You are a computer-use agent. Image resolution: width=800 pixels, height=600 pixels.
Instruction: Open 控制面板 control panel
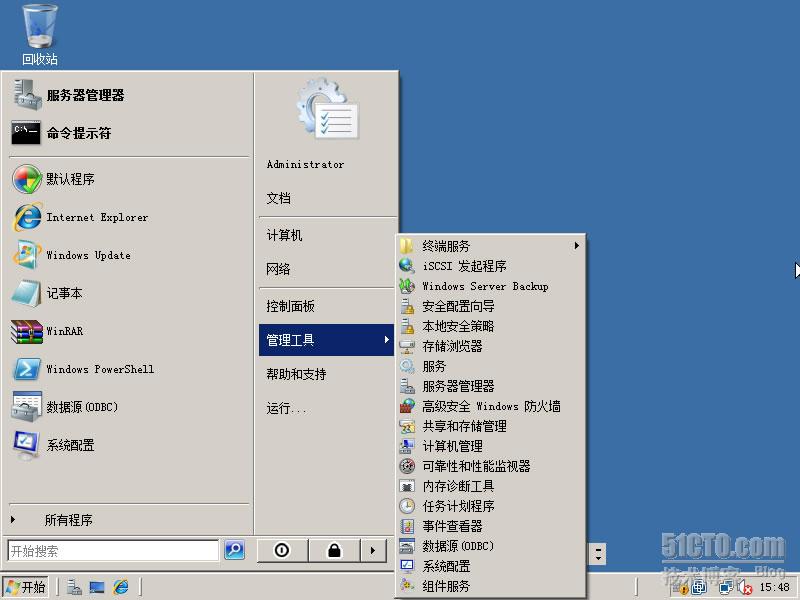tap(290, 306)
